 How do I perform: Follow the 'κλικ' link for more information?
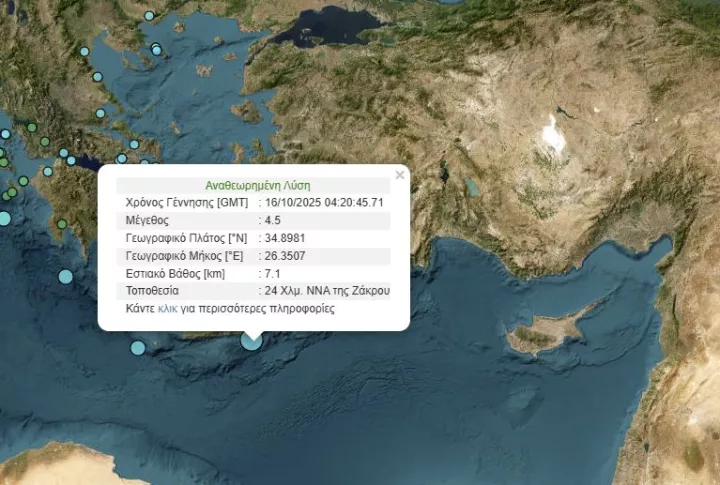click(168, 309)
